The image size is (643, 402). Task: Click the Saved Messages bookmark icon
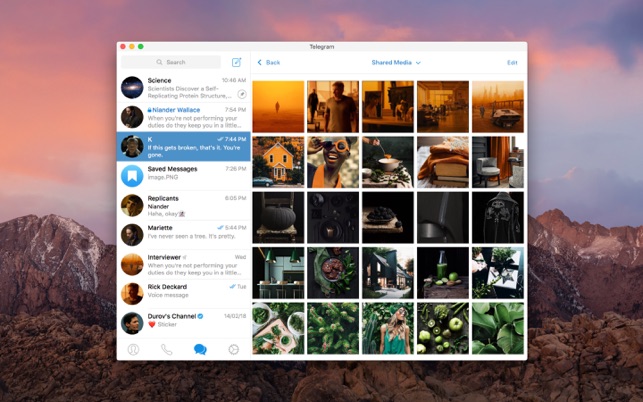point(132,176)
